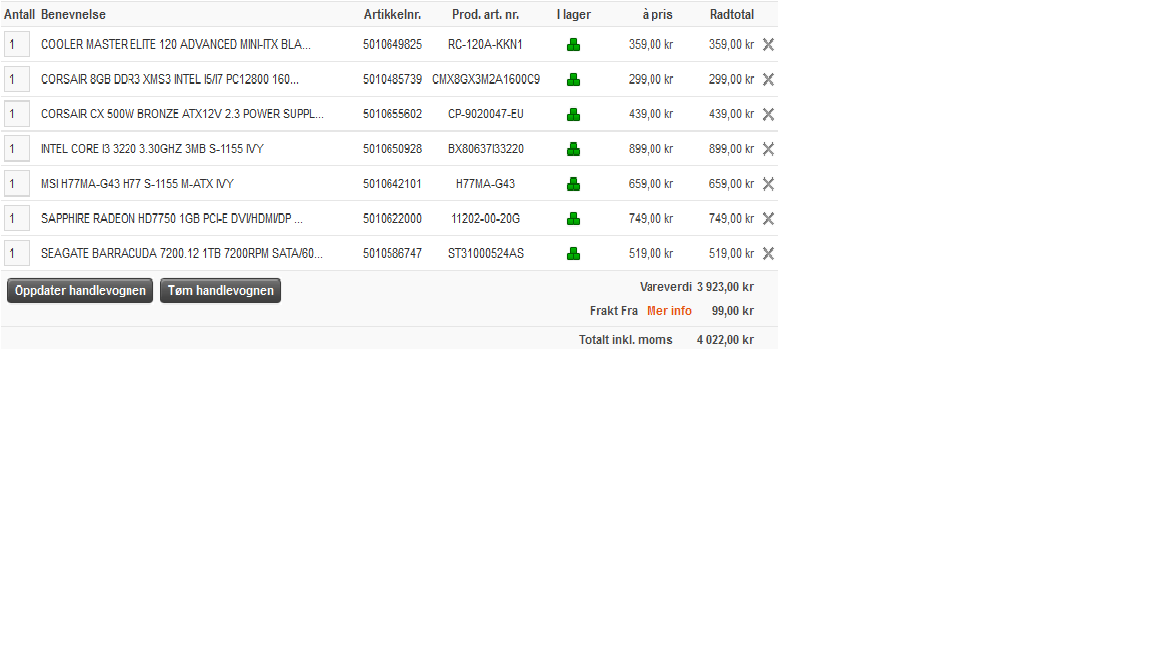This screenshot has height=648, width=1152.
Task: Click the Prod. art. nr. column header
Action: click(486, 15)
